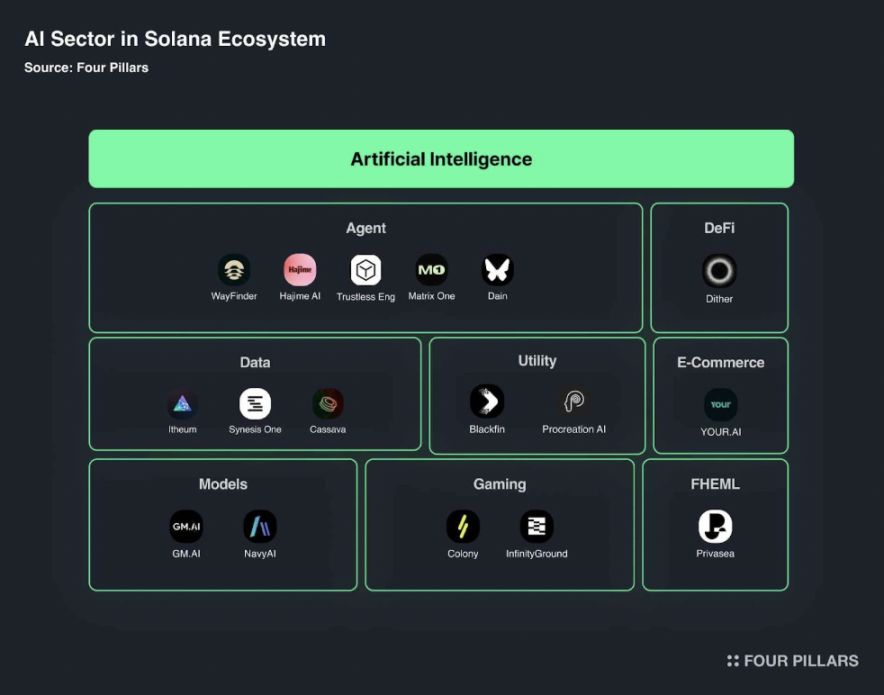
Task: Select the Hajime AI pink icon
Action: point(300,270)
